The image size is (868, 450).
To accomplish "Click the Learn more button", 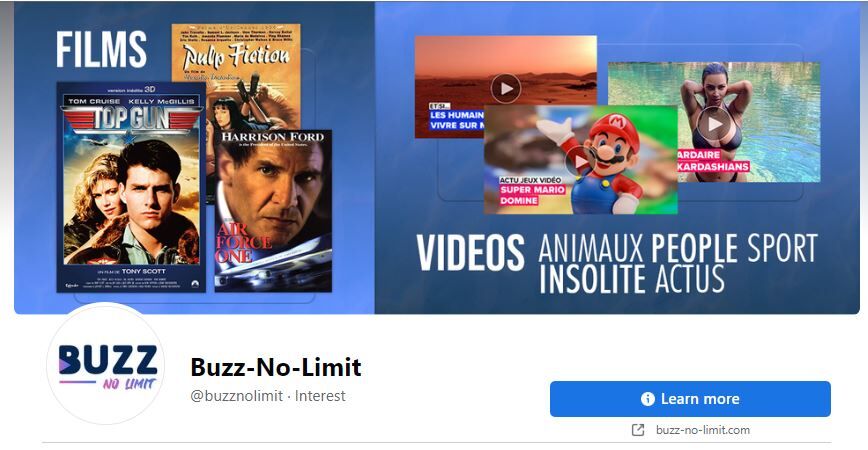I will [690, 399].
